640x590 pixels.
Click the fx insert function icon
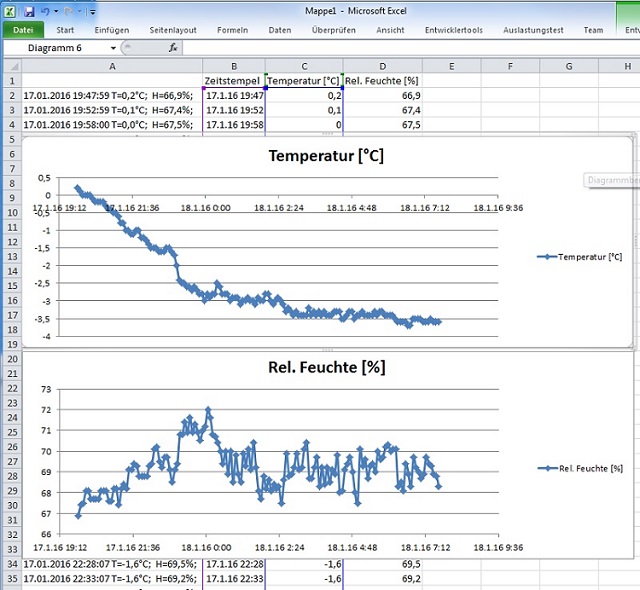coord(173,47)
